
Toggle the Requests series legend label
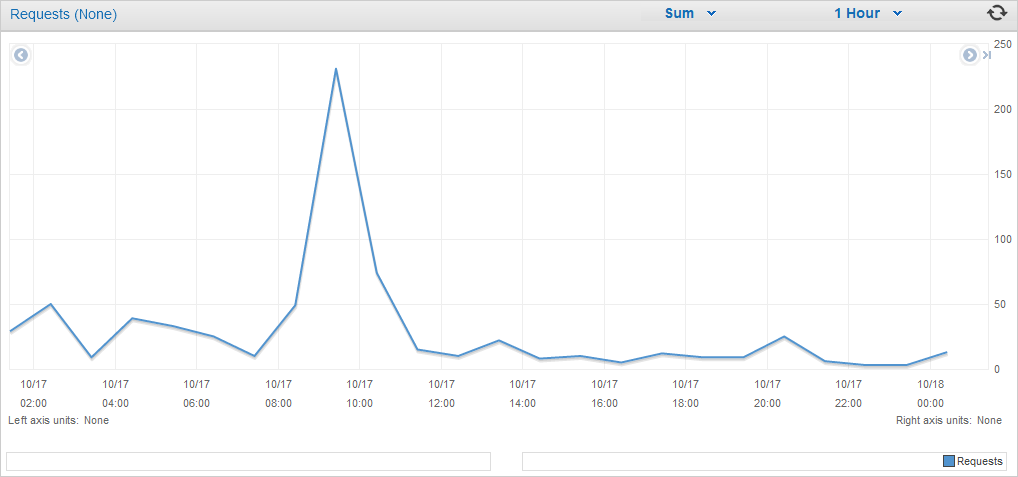point(980,461)
